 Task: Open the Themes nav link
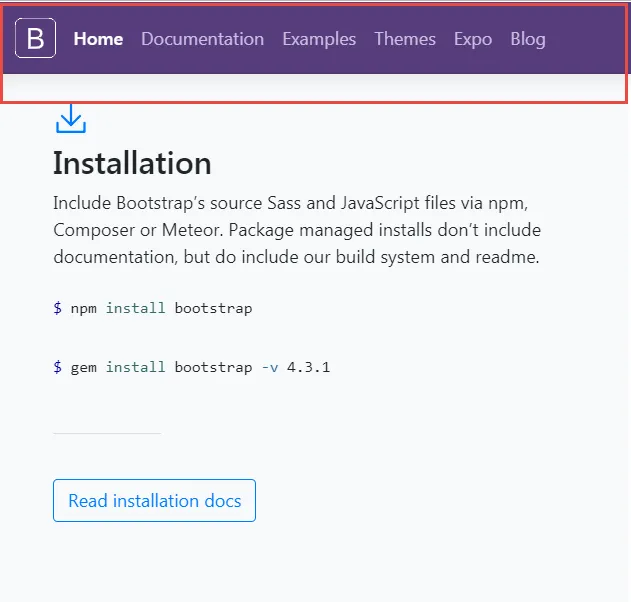[405, 39]
